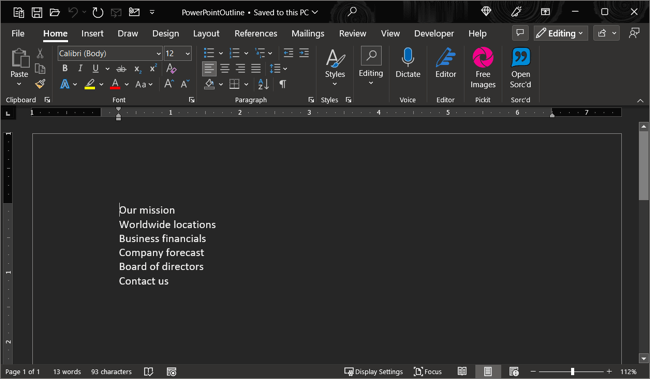The image size is (650, 379).
Task: Decrease font size with Shrink Font
Action: click(x=185, y=84)
